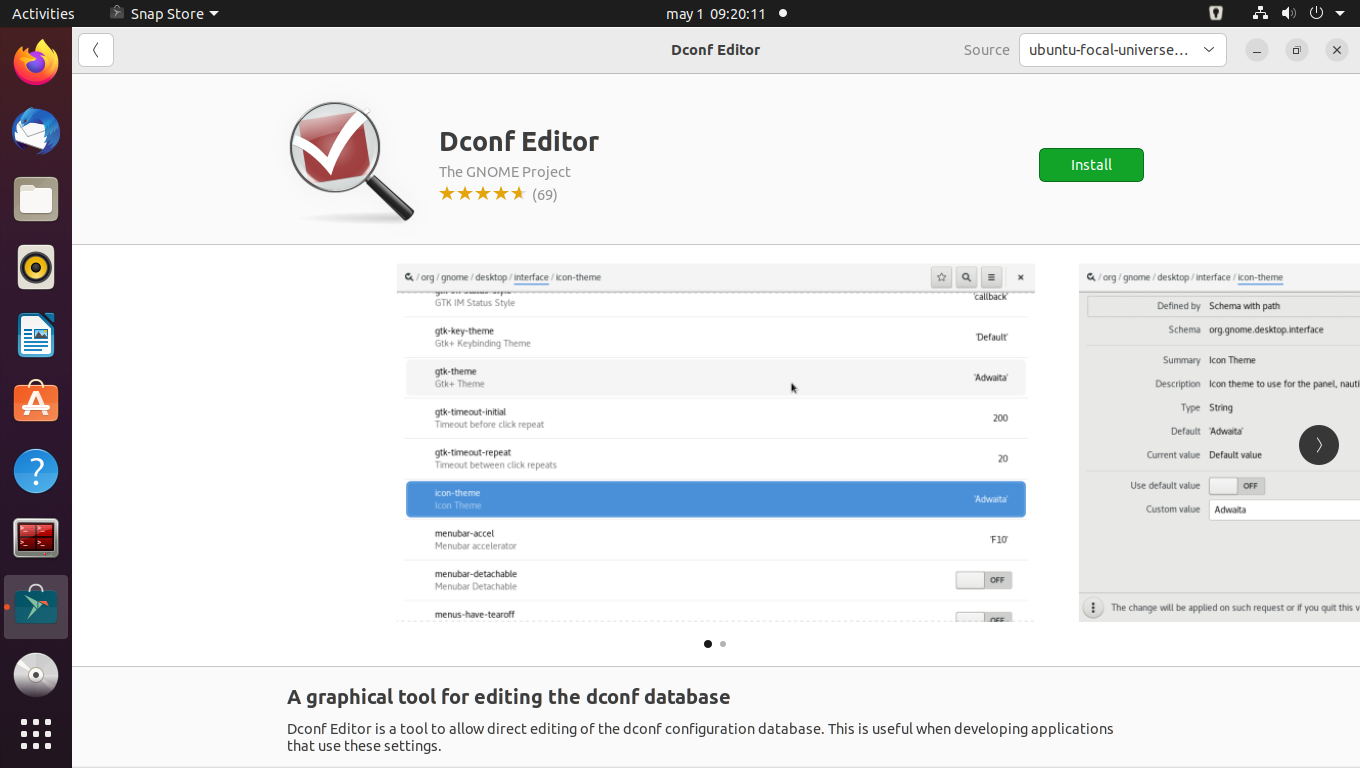
Task: Click the (69) reviews count
Action: [x=544, y=195]
